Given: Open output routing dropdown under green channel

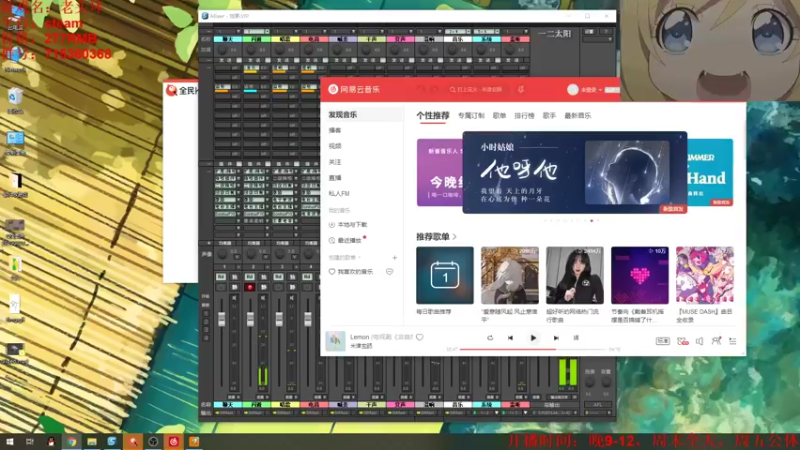Looking at the screenshot, I should pos(256,413).
